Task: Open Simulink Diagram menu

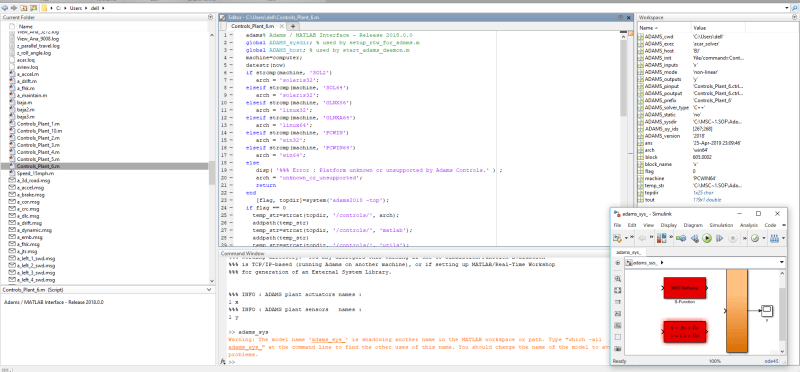Action: [693, 225]
